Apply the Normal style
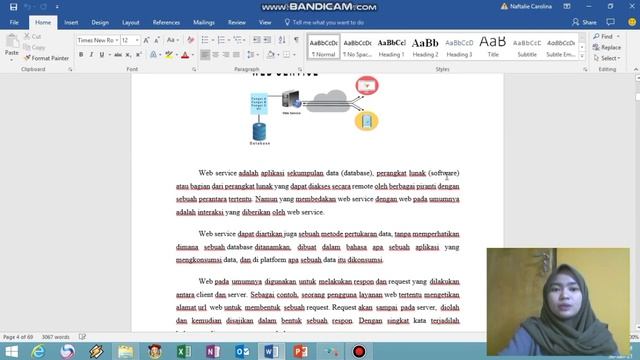 (x=323, y=47)
